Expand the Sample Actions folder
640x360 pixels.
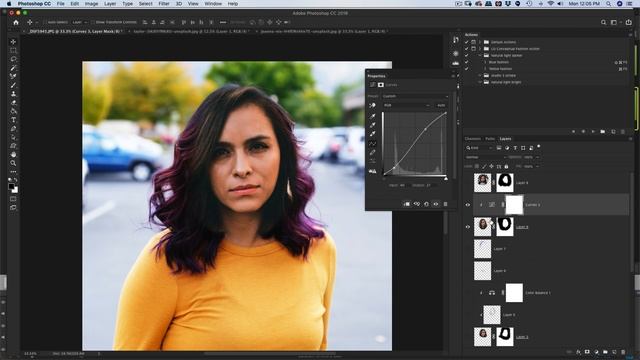(x=480, y=42)
